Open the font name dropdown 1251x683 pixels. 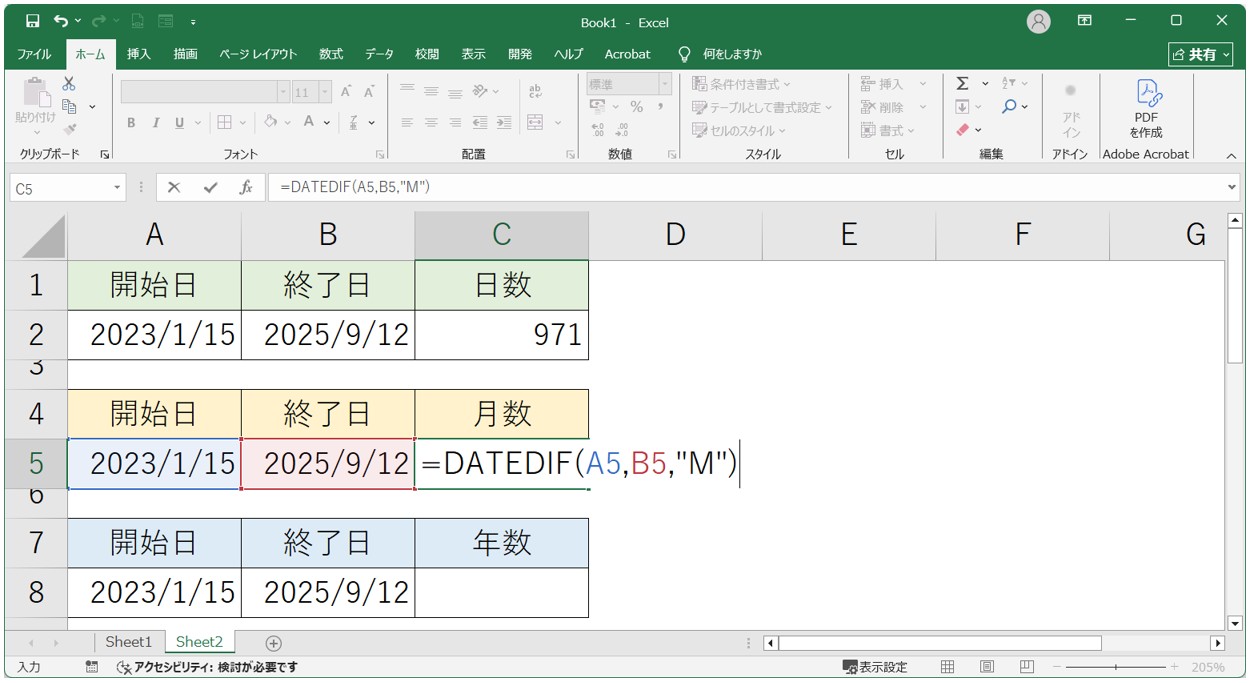click(x=283, y=92)
